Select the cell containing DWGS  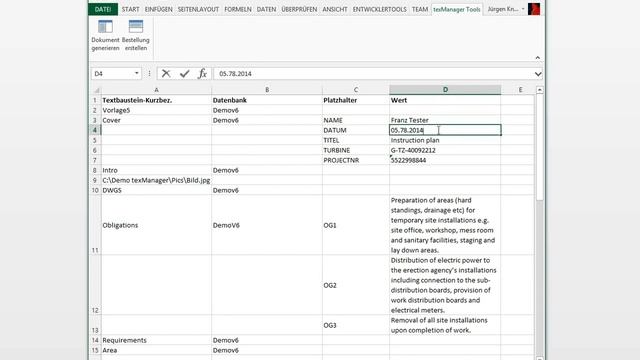point(156,190)
